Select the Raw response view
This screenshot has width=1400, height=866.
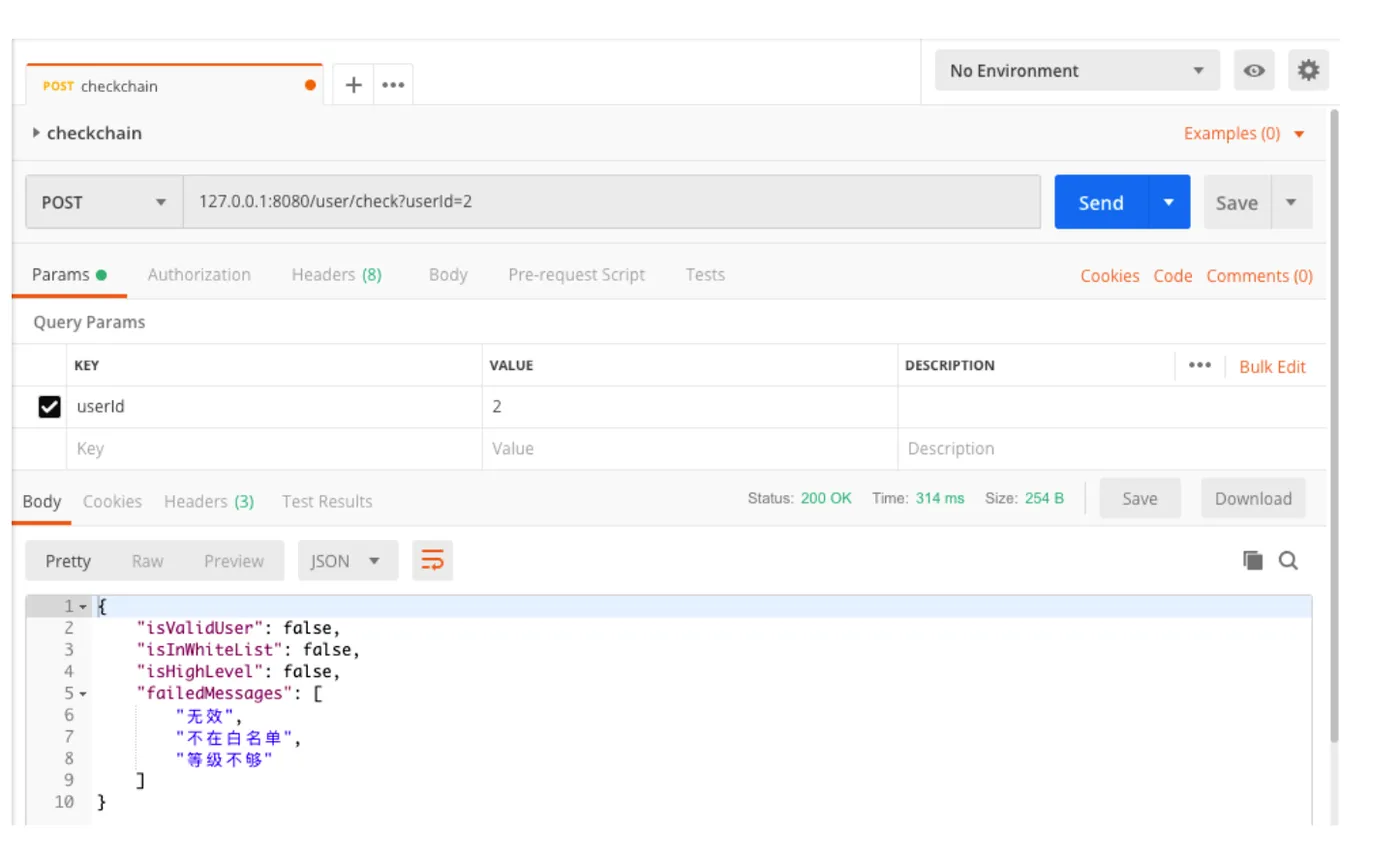click(x=147, y=561)
